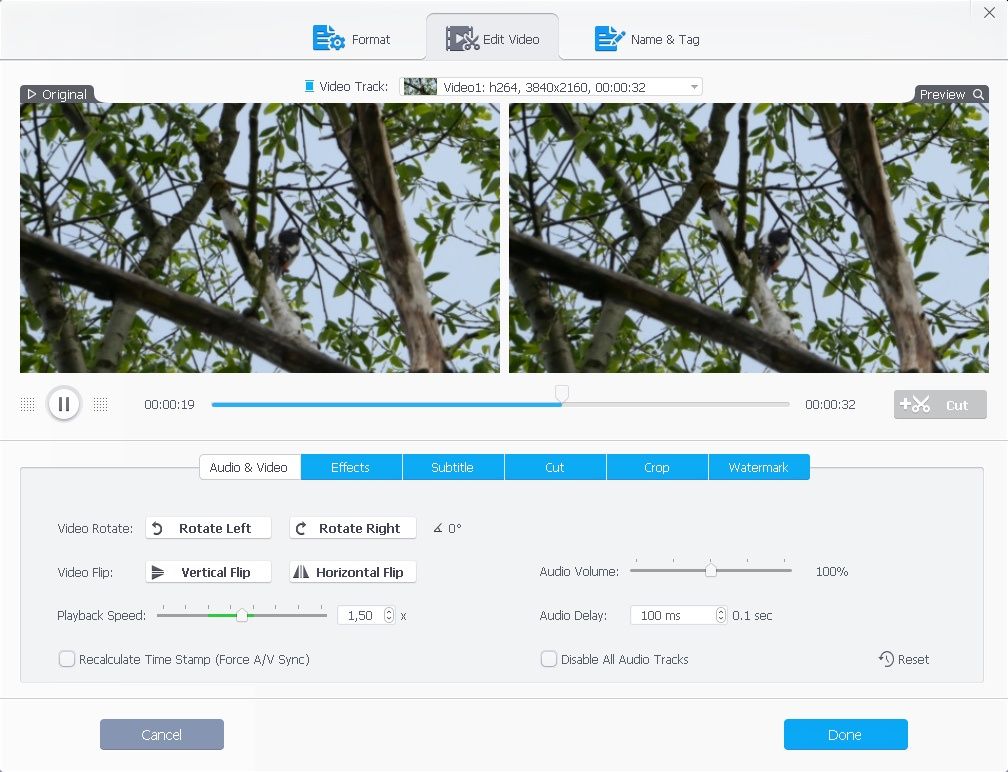Click the Audio Delay value field

click(673, 615)
